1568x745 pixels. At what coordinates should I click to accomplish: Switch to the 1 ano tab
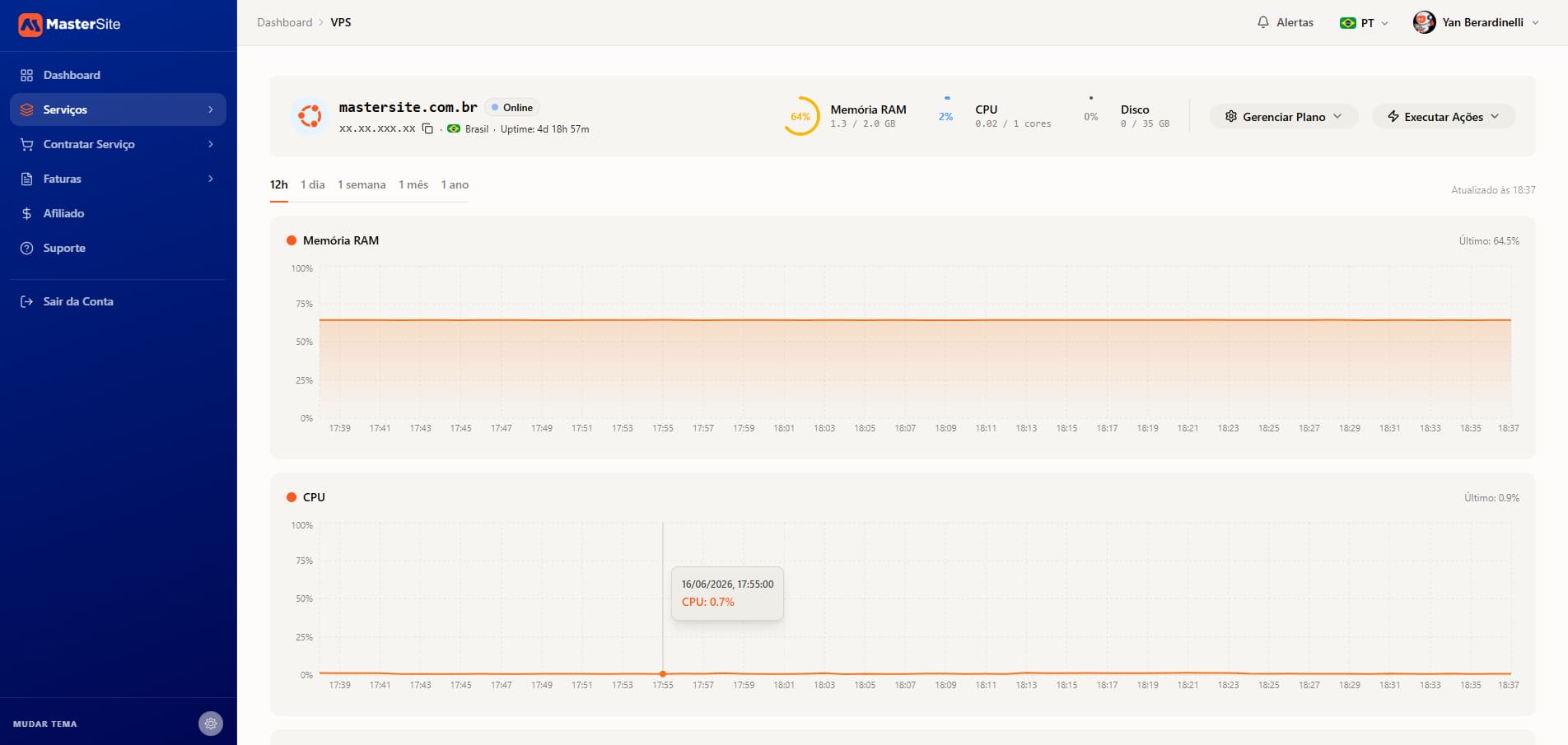(455, 184)
